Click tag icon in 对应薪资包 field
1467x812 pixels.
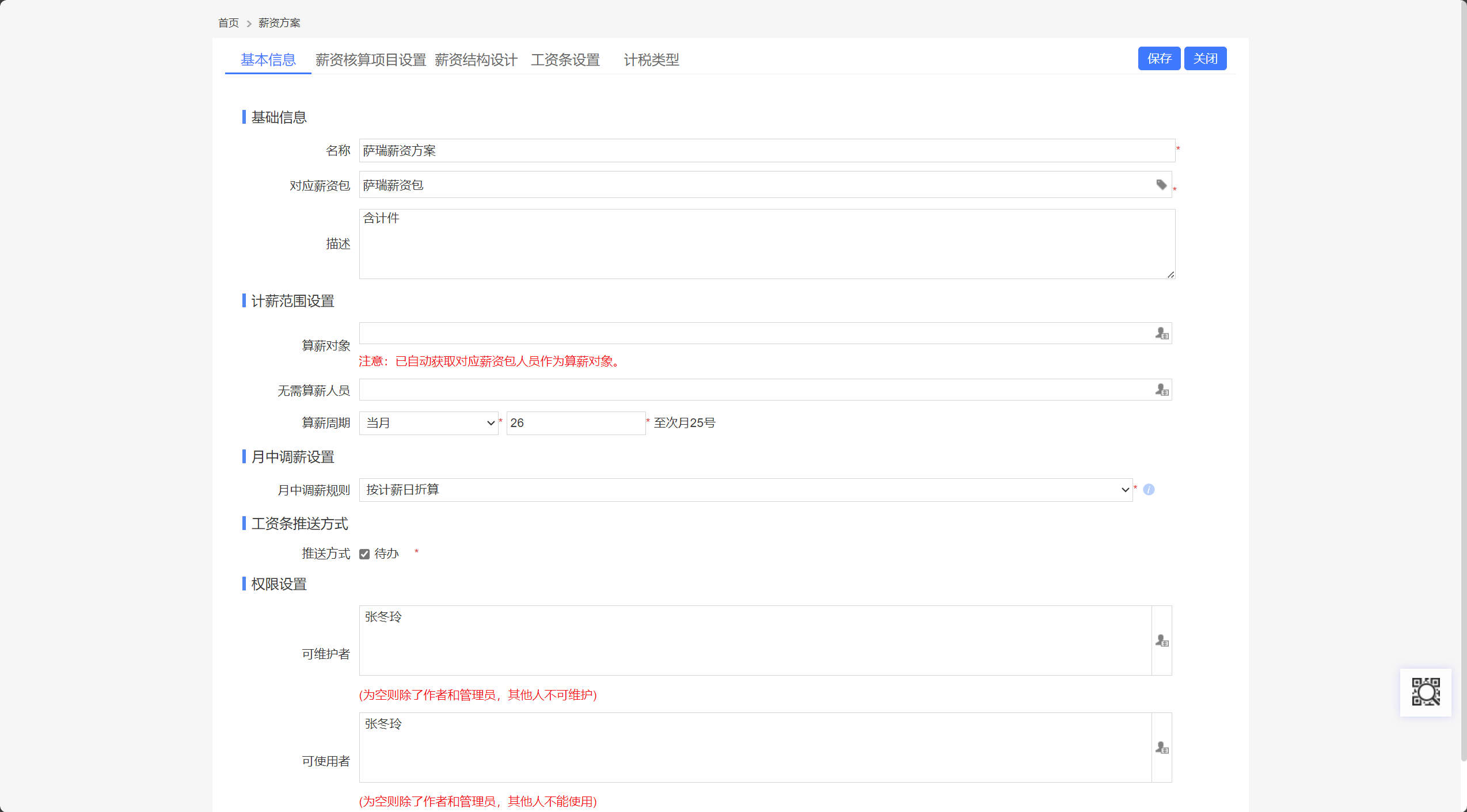(1161, 185)
